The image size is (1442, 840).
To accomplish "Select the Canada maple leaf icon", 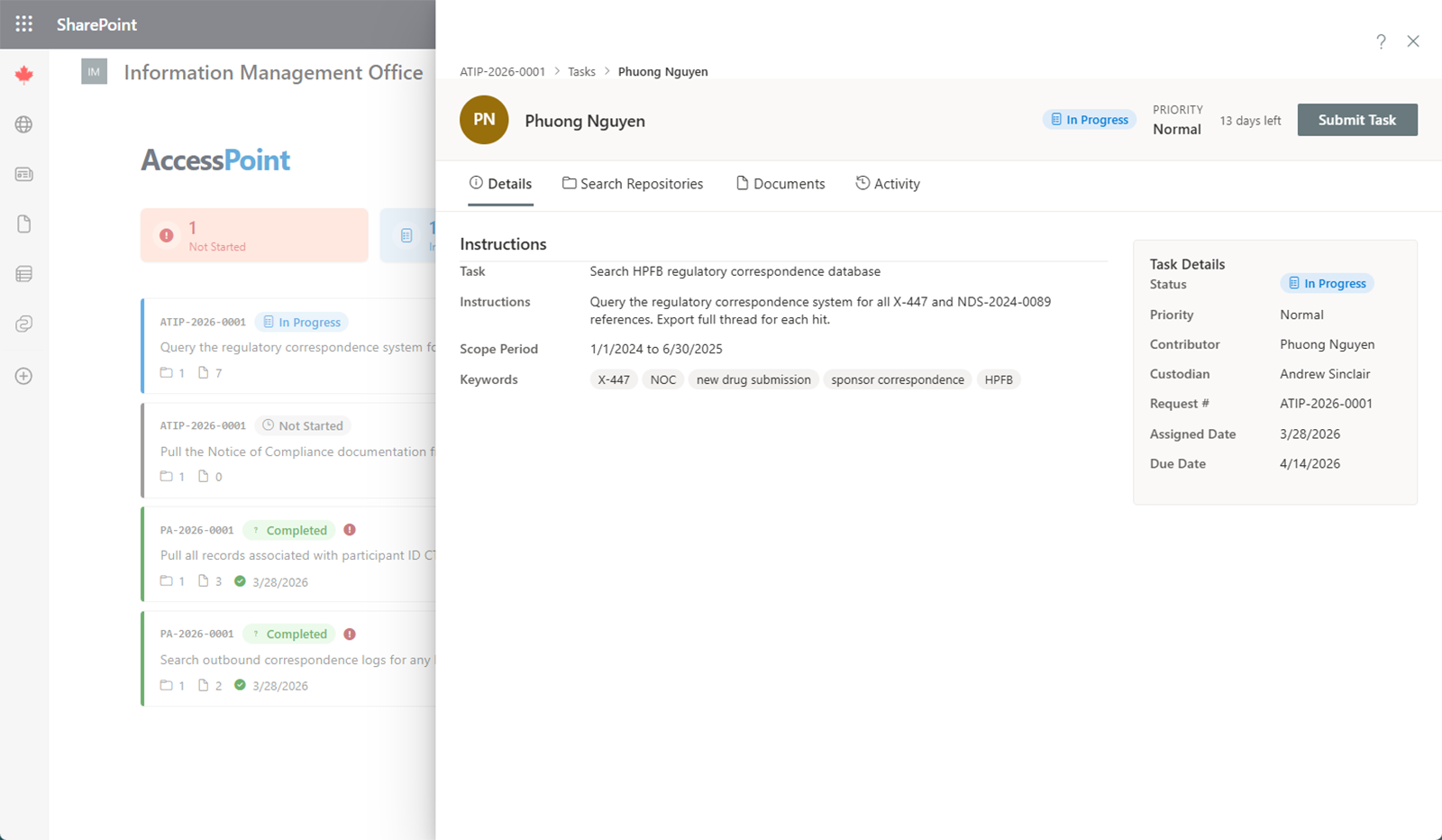I will (x=23, y=74).
